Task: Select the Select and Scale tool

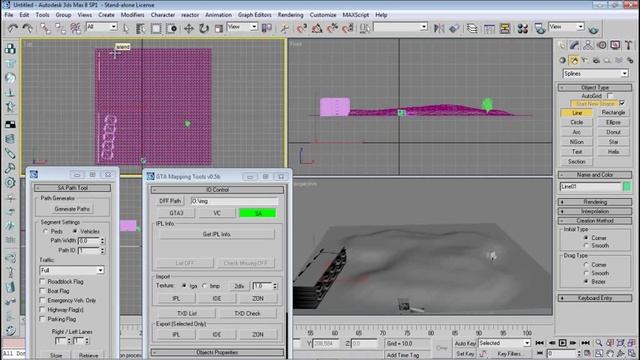Action: click(x=219, y=28)
